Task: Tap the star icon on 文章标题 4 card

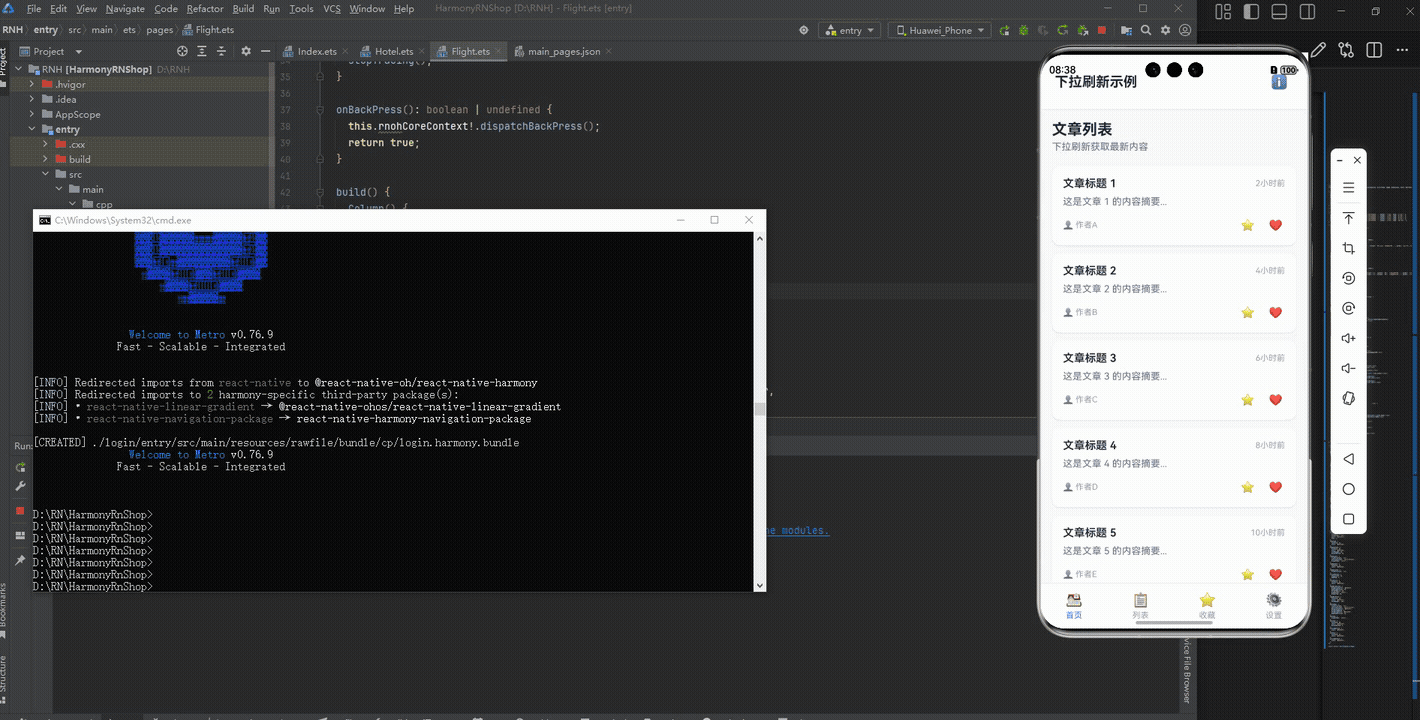Action: coord(1247,487)
